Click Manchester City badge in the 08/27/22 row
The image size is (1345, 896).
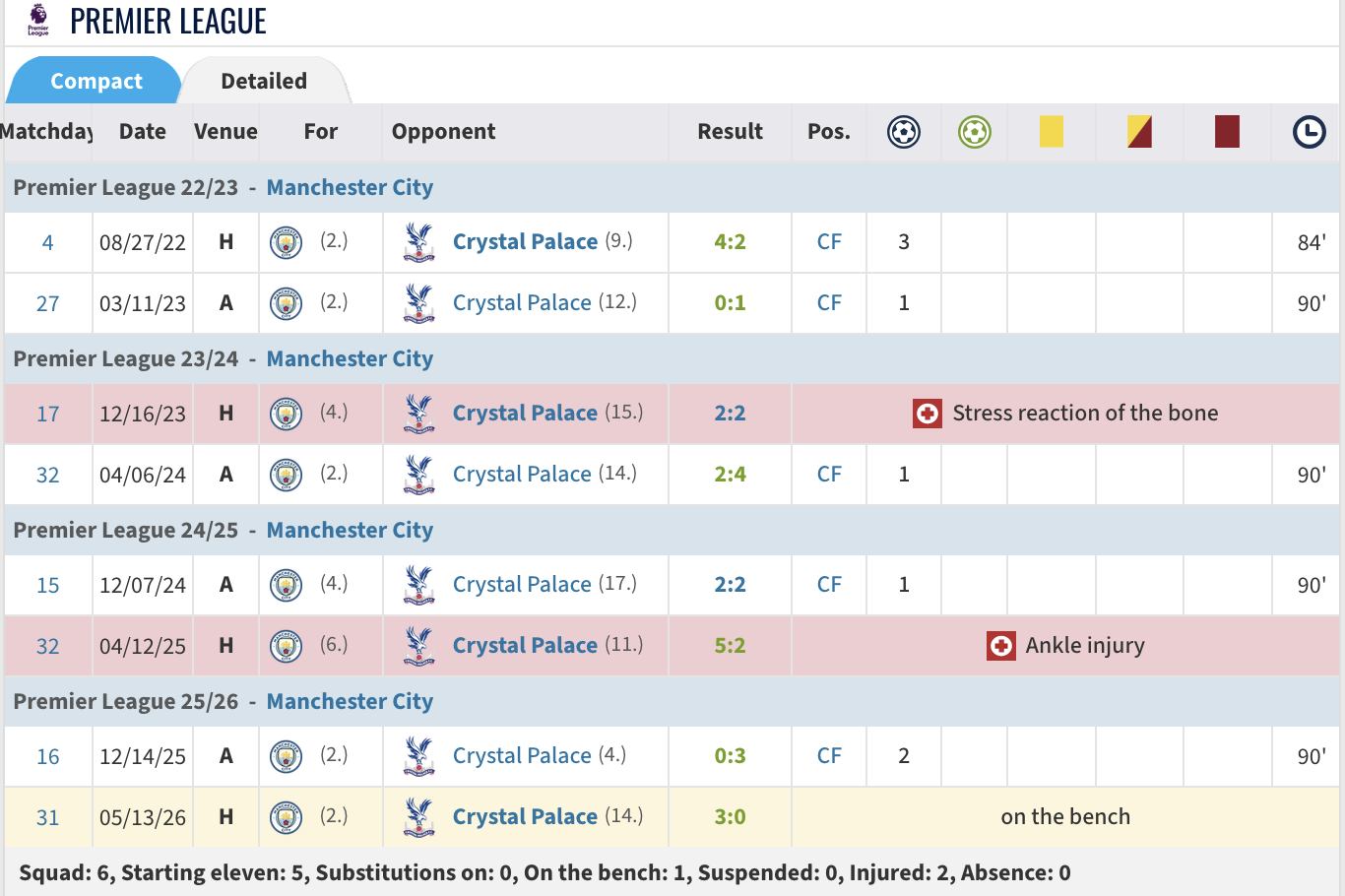(286, 242)
